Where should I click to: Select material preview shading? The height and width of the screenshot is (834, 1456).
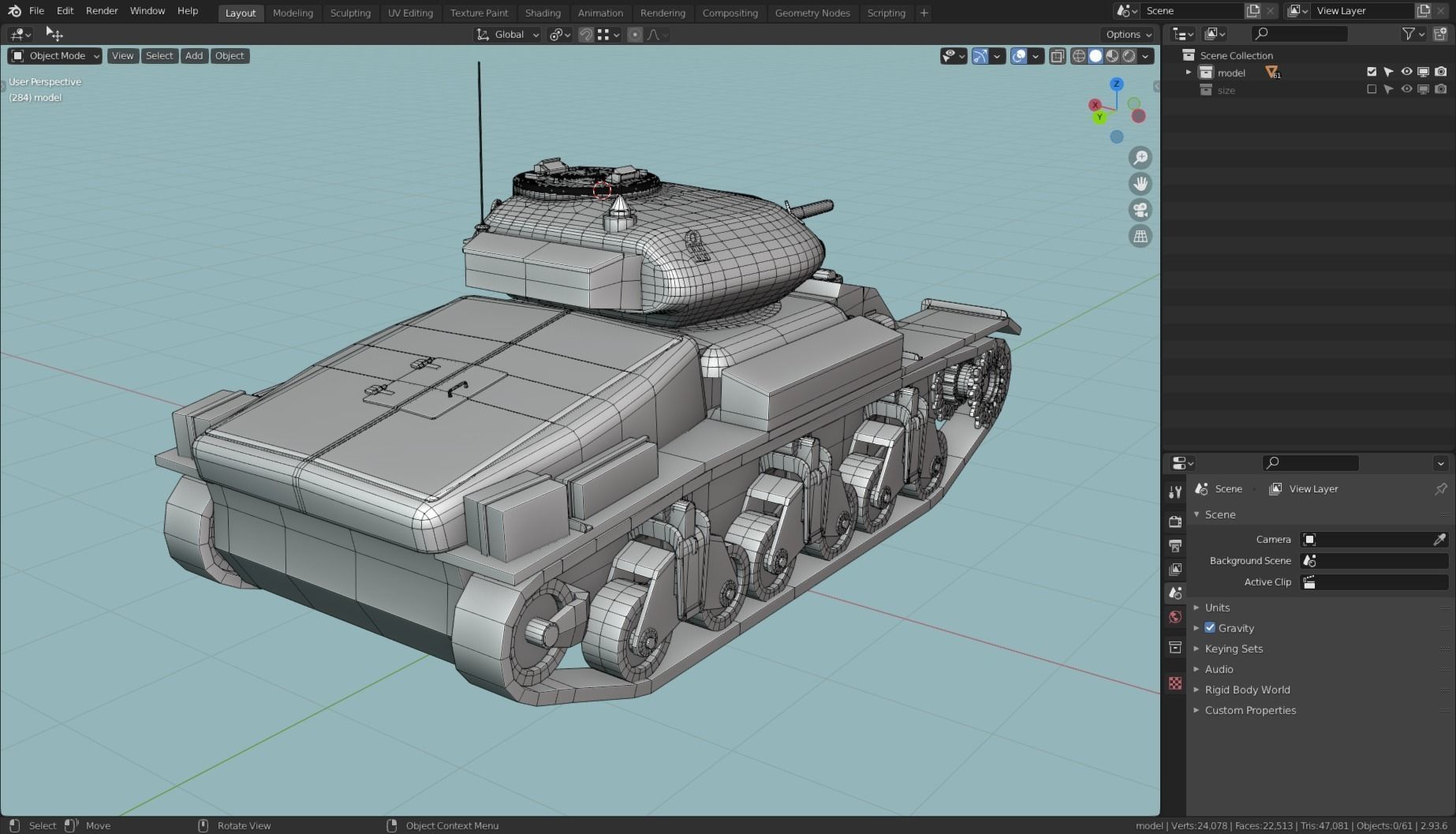tap(1112, 56)
